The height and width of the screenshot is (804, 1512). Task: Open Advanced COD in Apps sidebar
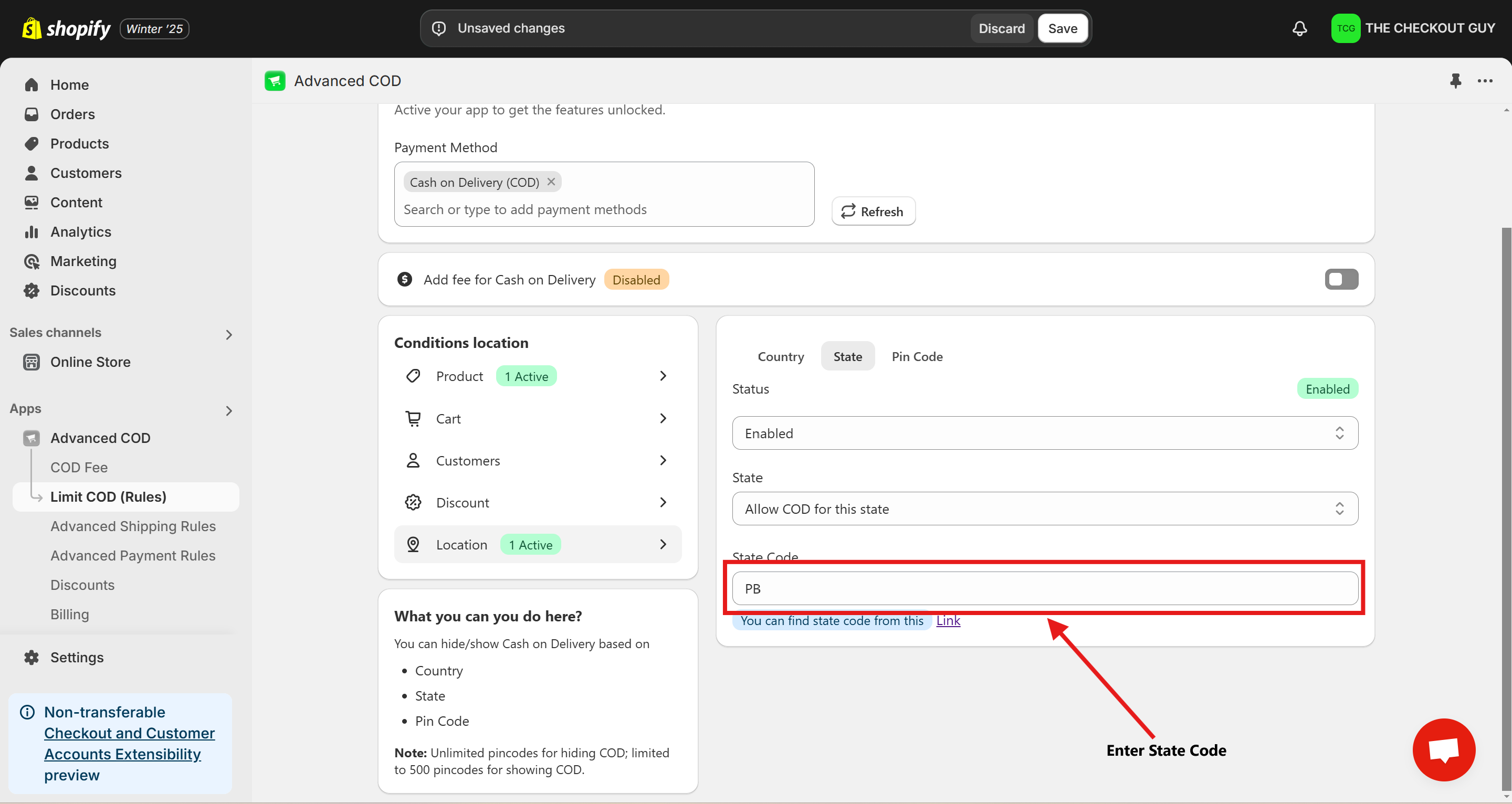[x=100, y=438]
